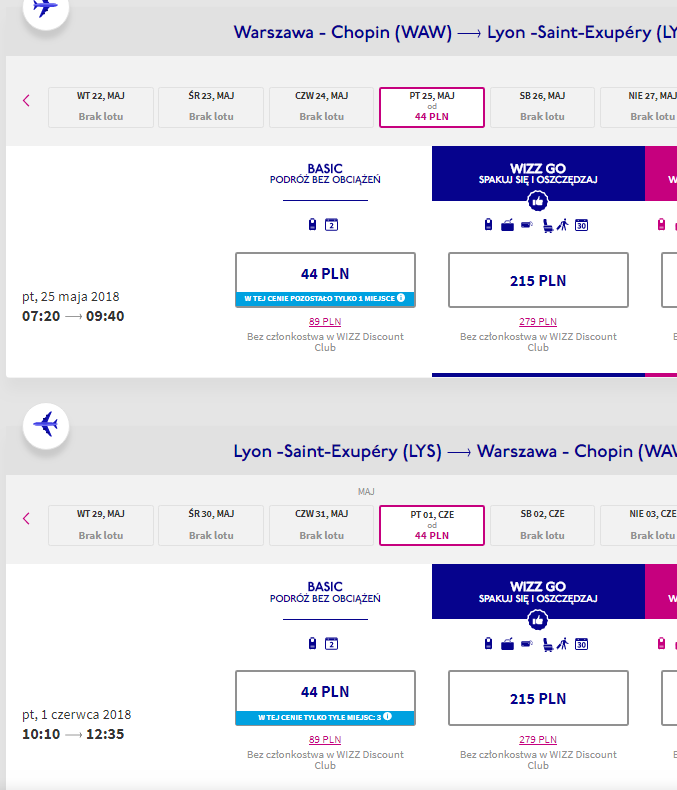Viewport: 677px width, 790px height.
Task: Show earlier outbound dates with left chevron
Action: pos(26,101)
